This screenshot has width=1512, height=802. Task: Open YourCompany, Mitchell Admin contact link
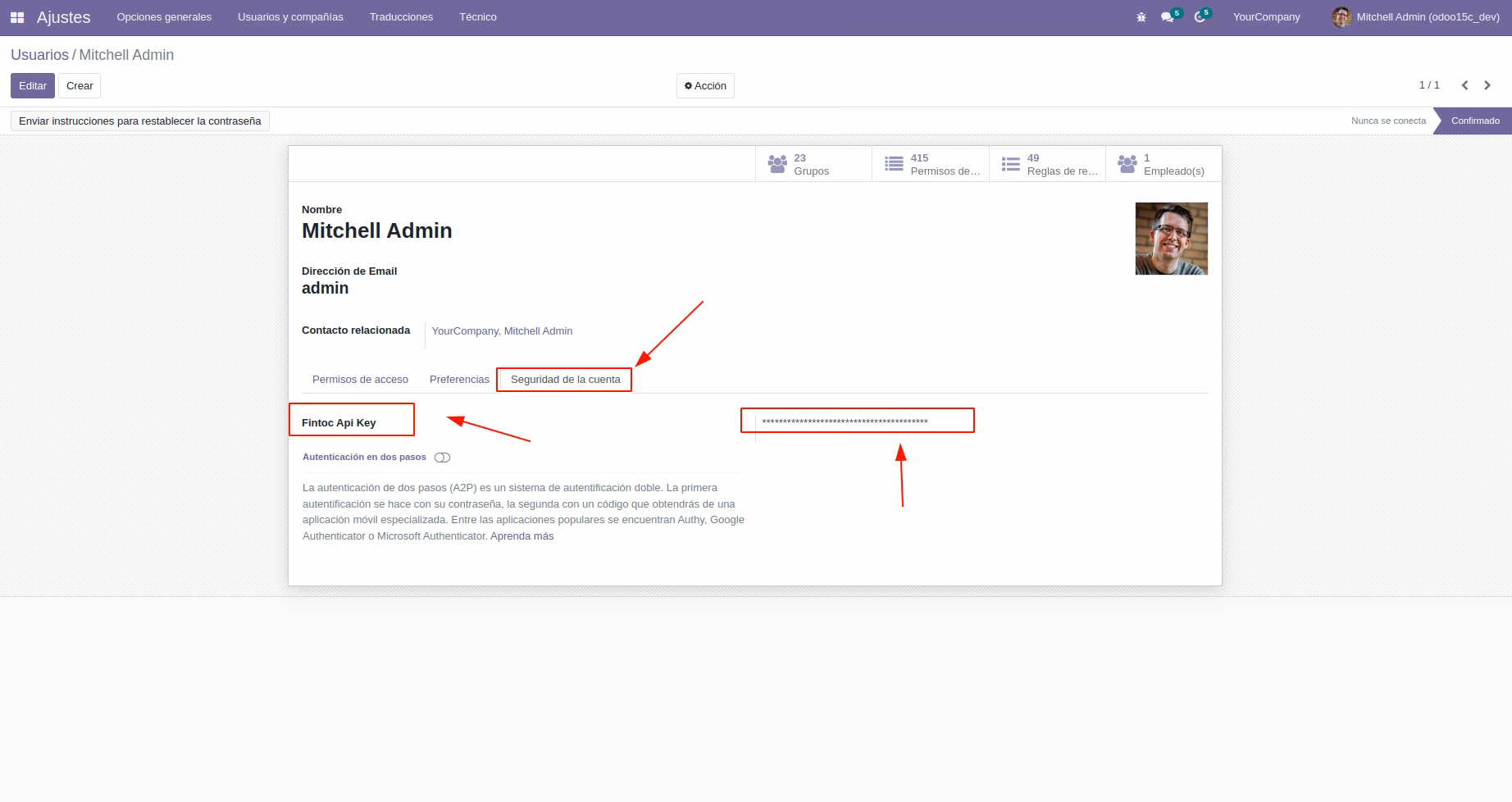[503, 331]
